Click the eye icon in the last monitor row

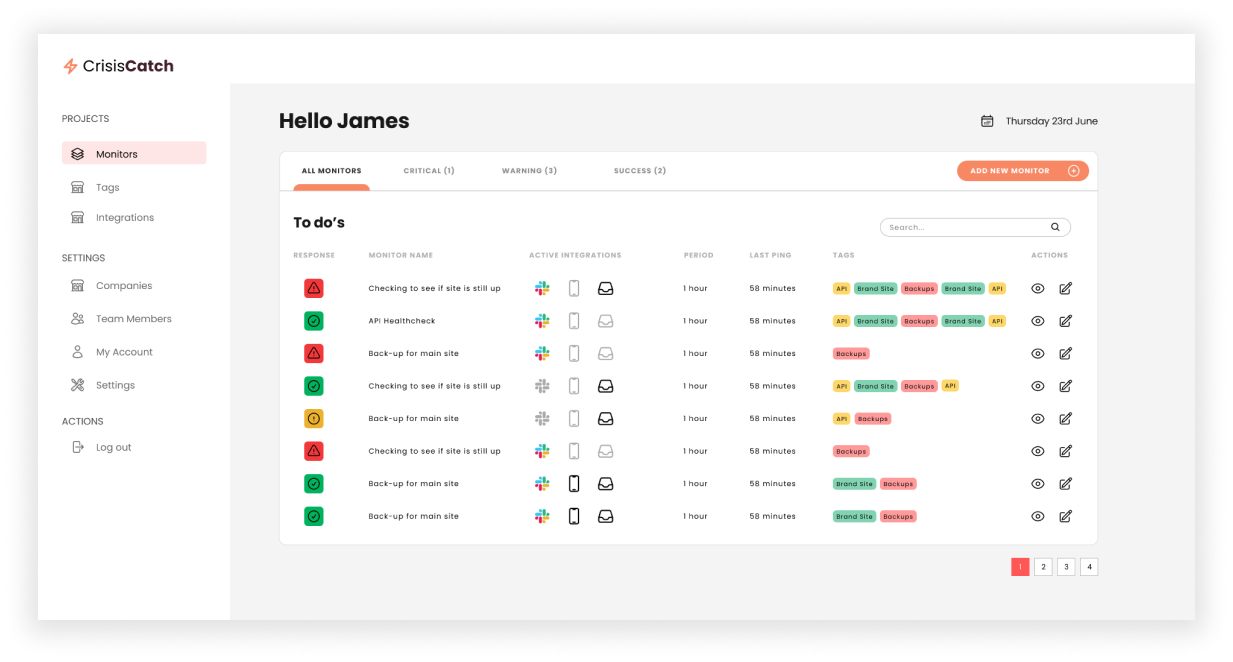coord(1038,516)
